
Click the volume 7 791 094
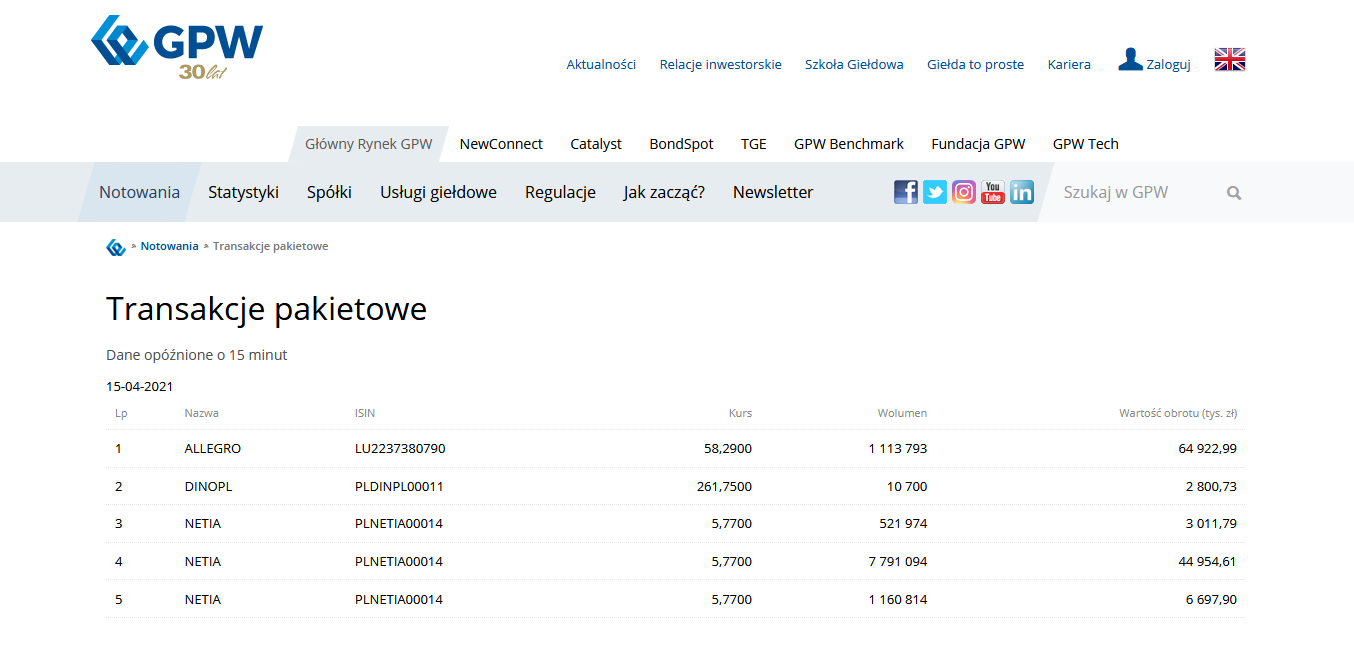[898, 562]
